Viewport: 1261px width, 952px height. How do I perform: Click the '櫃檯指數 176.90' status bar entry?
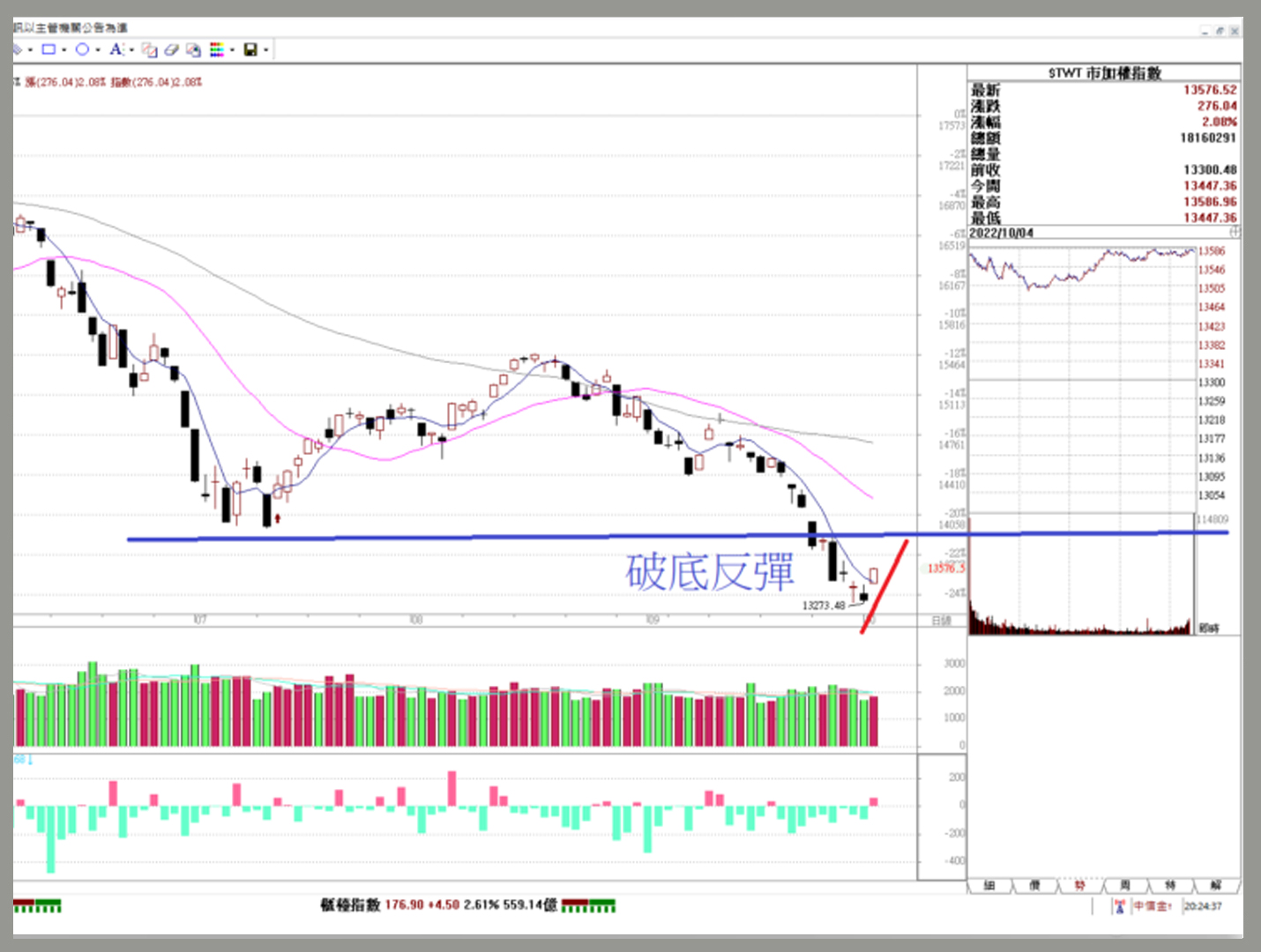click(x=372, y=905)
